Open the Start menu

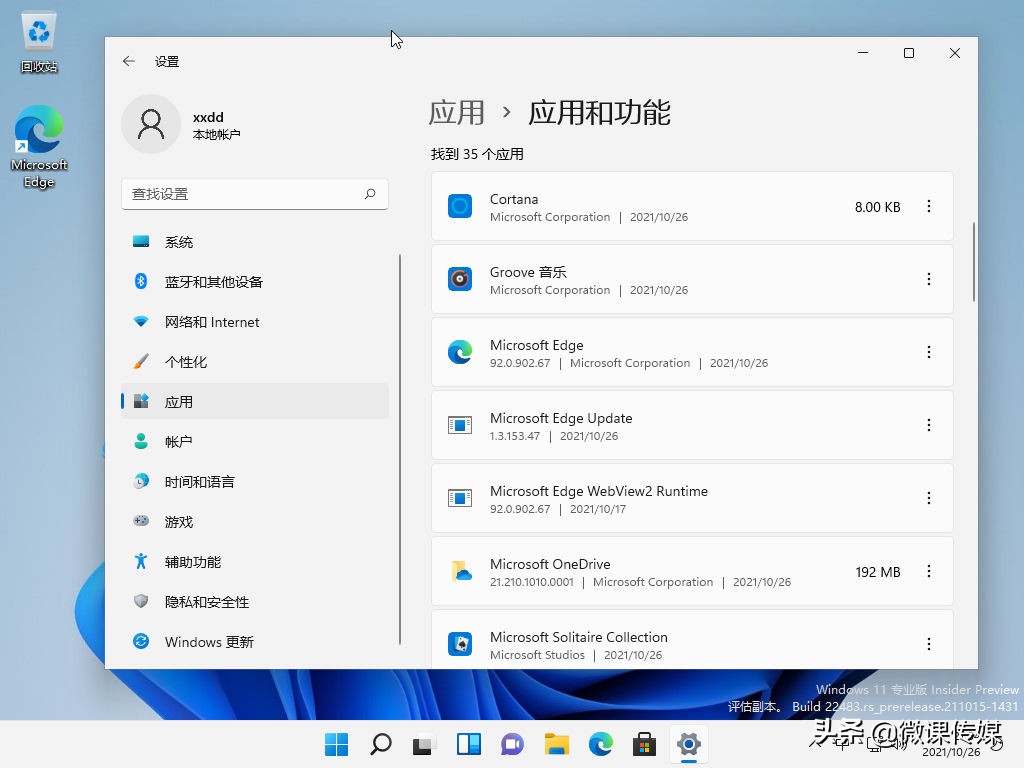336,744
